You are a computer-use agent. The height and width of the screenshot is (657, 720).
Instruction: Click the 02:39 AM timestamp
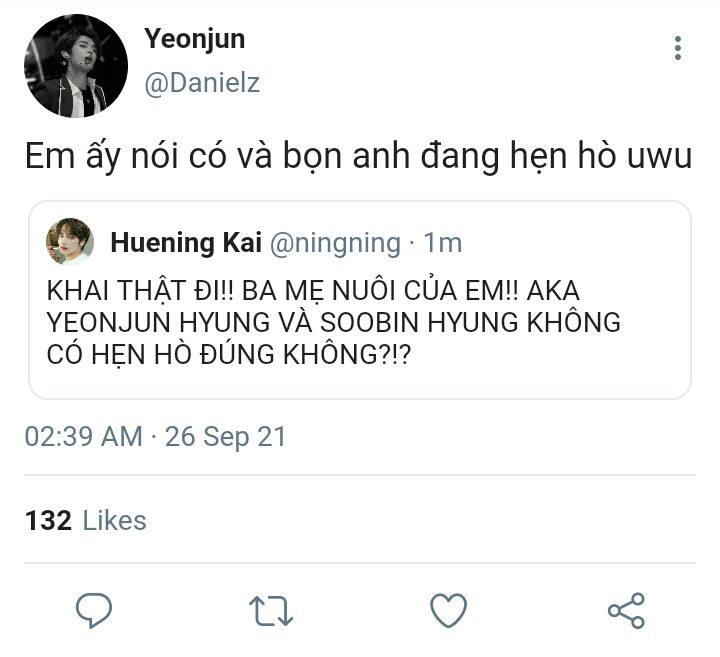click(84, 436)
